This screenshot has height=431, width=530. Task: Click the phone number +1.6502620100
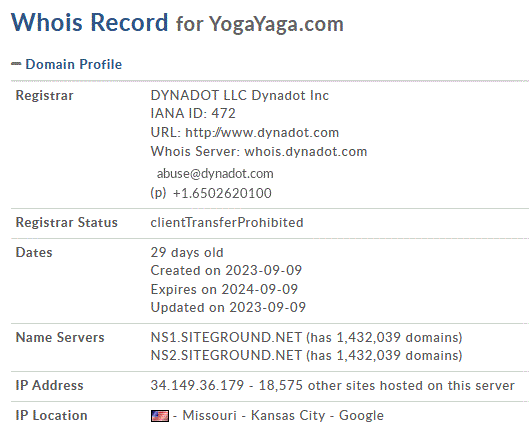coord(222,193)
